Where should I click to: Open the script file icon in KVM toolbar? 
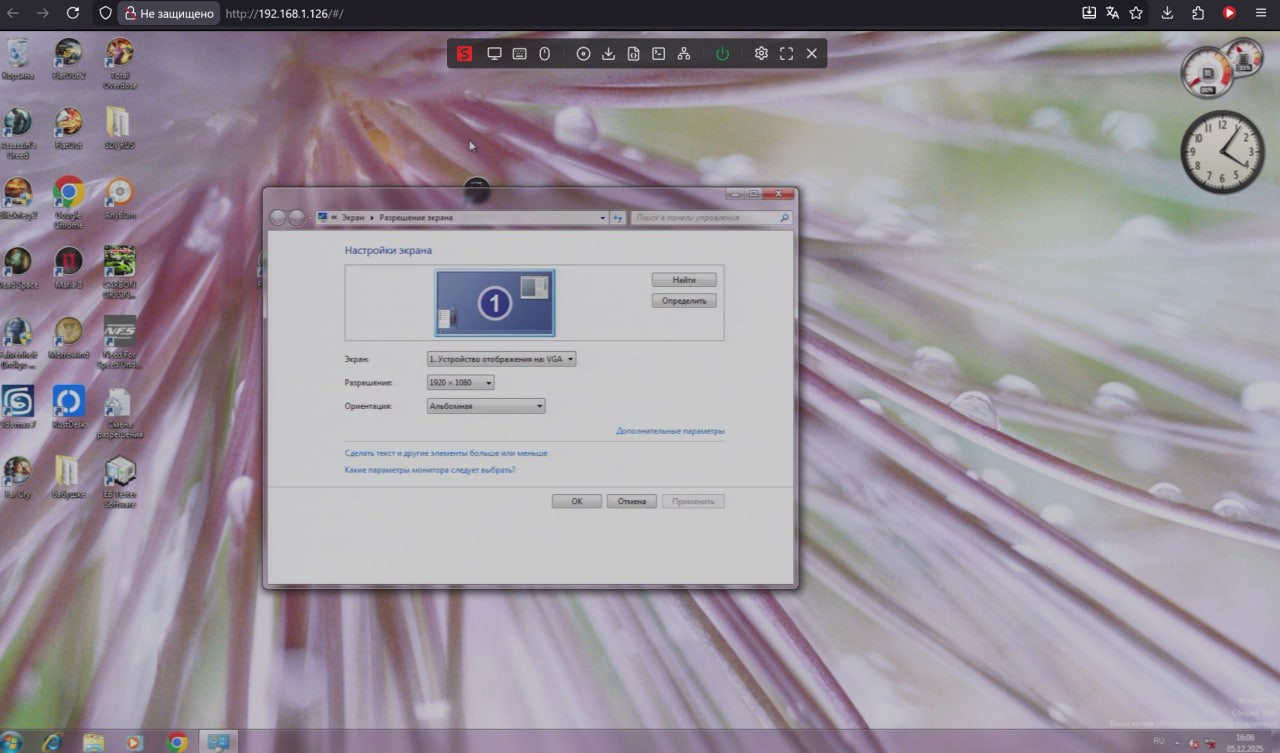(633, 54)
